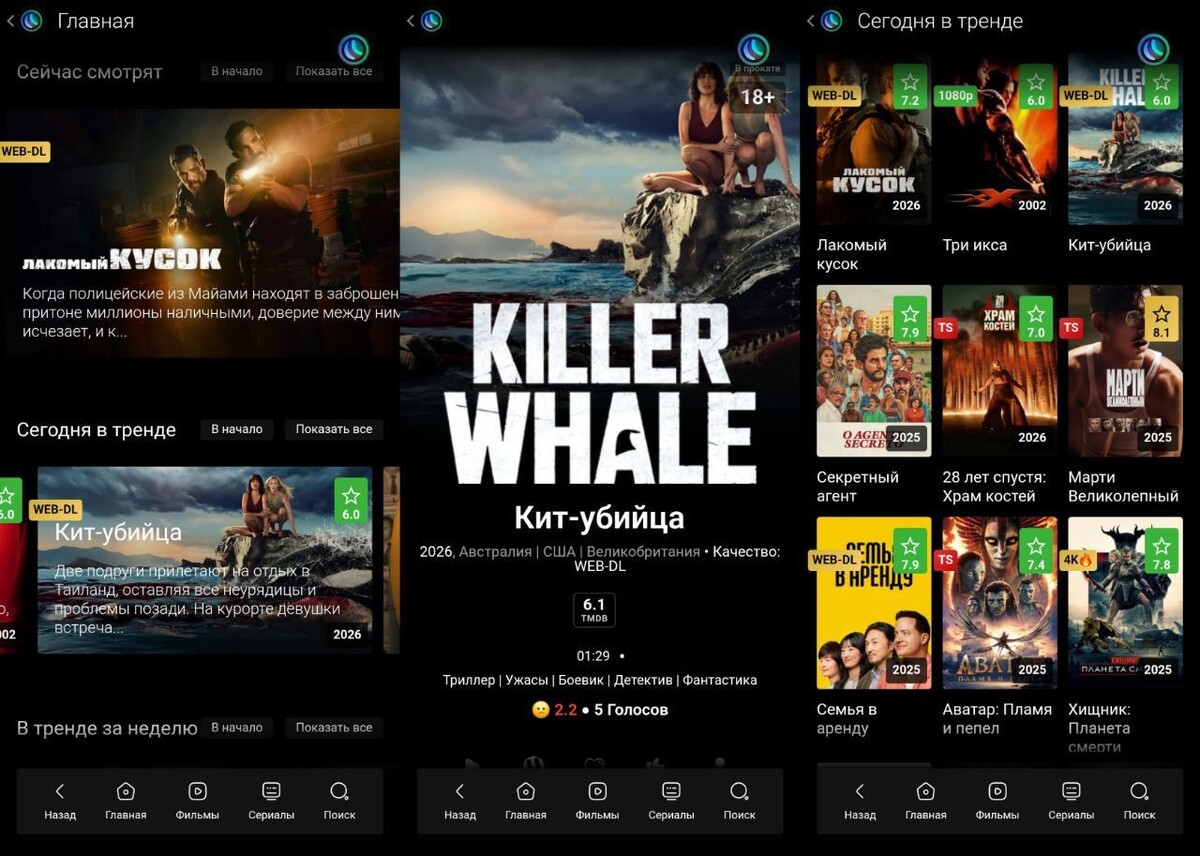This screenshot has height=856, width=1200.
Task: Open the Хищник: Планета смерти poster
Action: [x=1125, y=603]
